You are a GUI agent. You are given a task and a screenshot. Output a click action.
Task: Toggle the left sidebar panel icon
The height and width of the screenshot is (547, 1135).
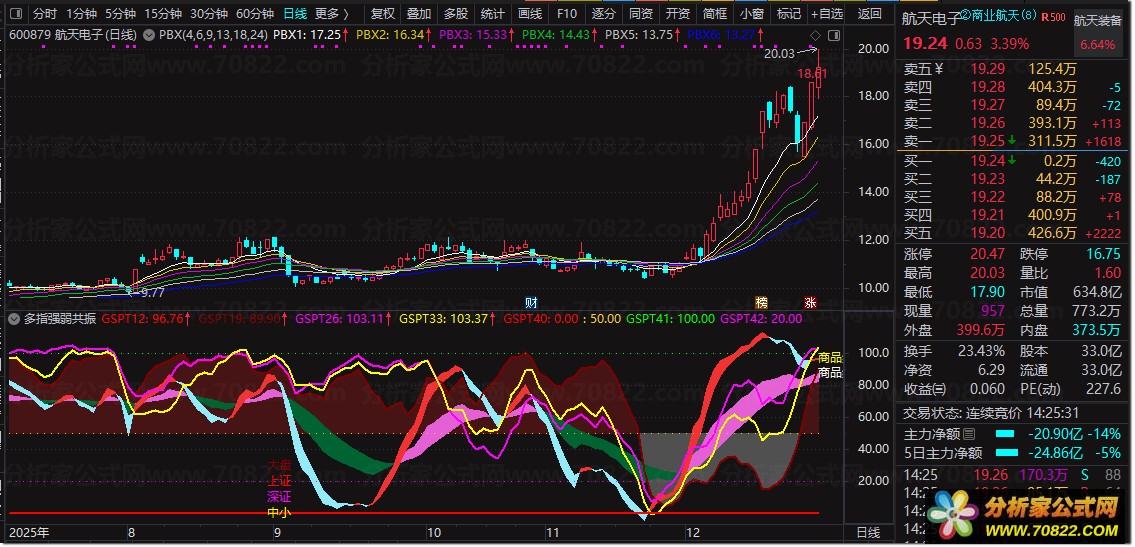[17, 13]
